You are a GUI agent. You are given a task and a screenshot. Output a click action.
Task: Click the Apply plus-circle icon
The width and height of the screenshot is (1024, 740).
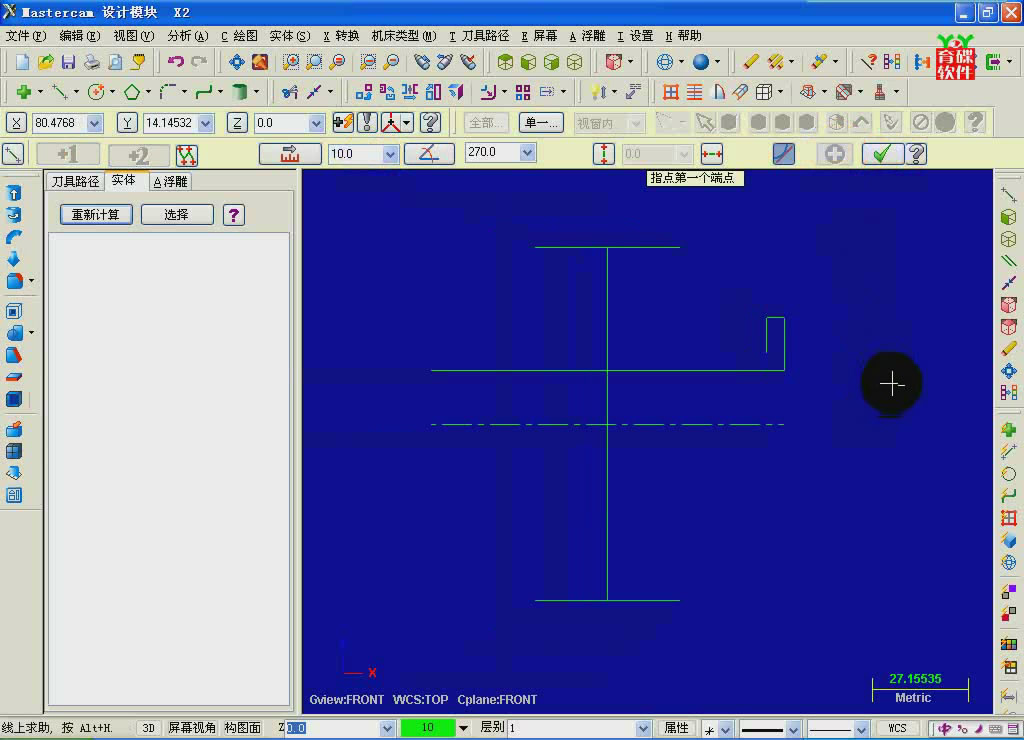[834, 154]
